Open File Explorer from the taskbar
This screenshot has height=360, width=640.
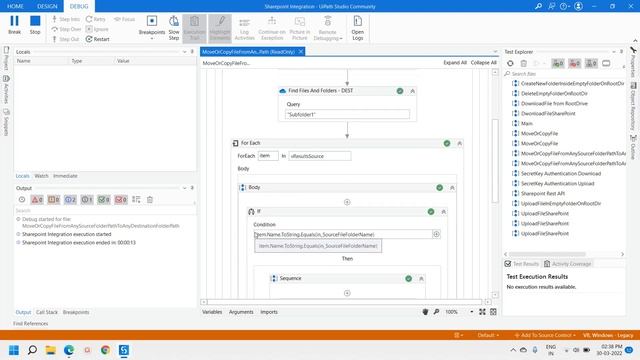tap(51, 350)
